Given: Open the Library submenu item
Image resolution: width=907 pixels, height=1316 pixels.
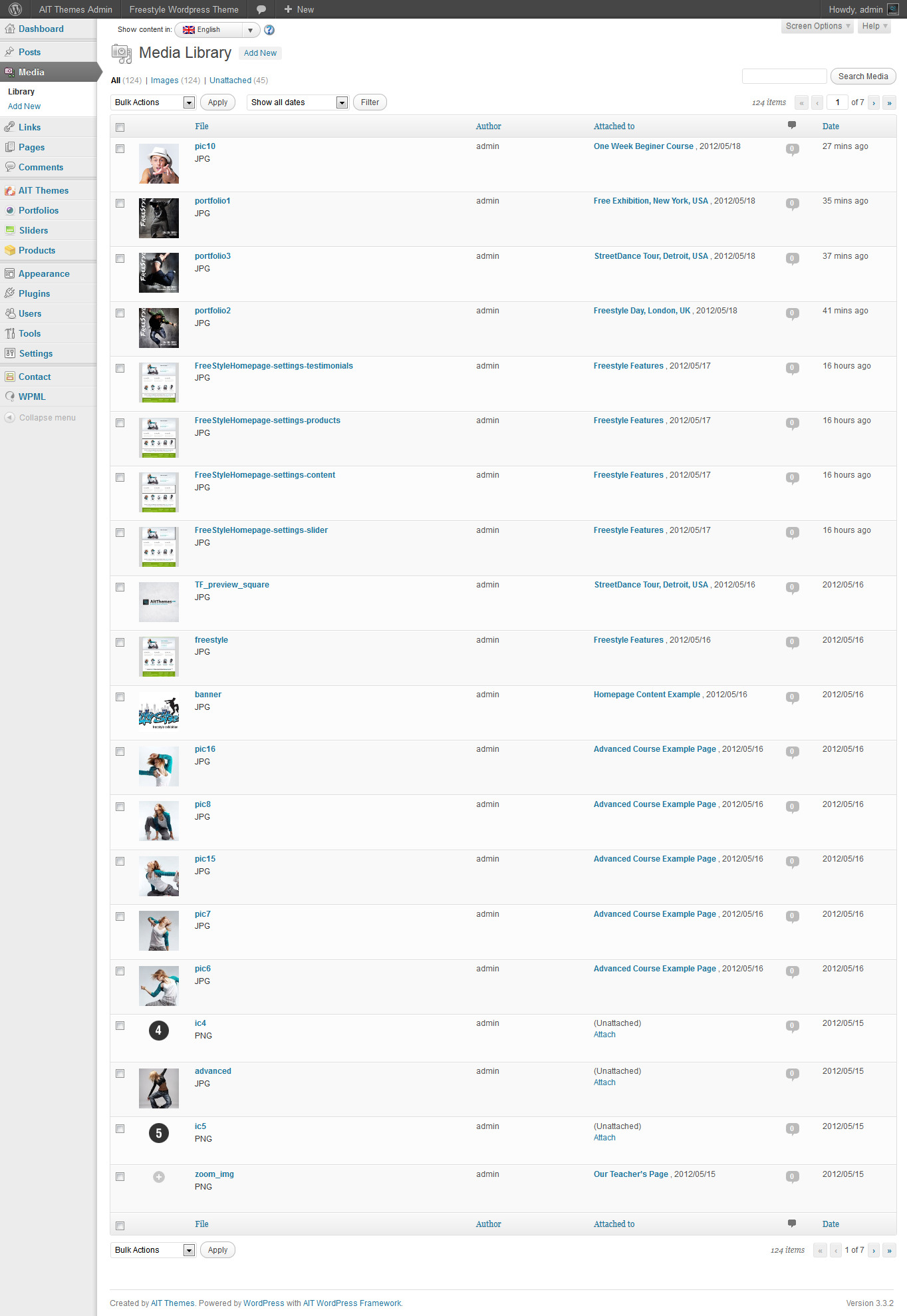Looking at the screenshot, I should (21, 92).
